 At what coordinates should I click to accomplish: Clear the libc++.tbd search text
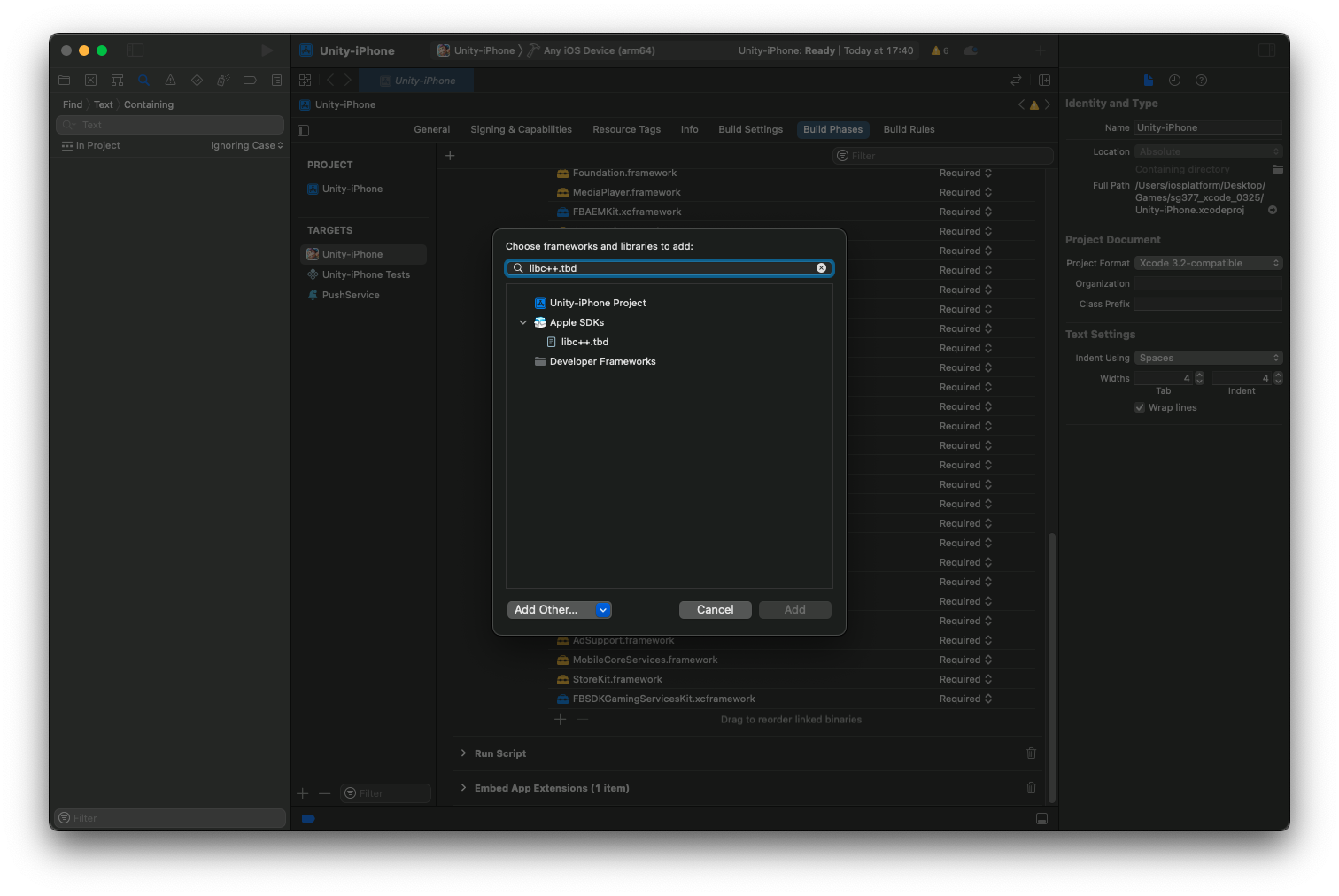[821, 267]
